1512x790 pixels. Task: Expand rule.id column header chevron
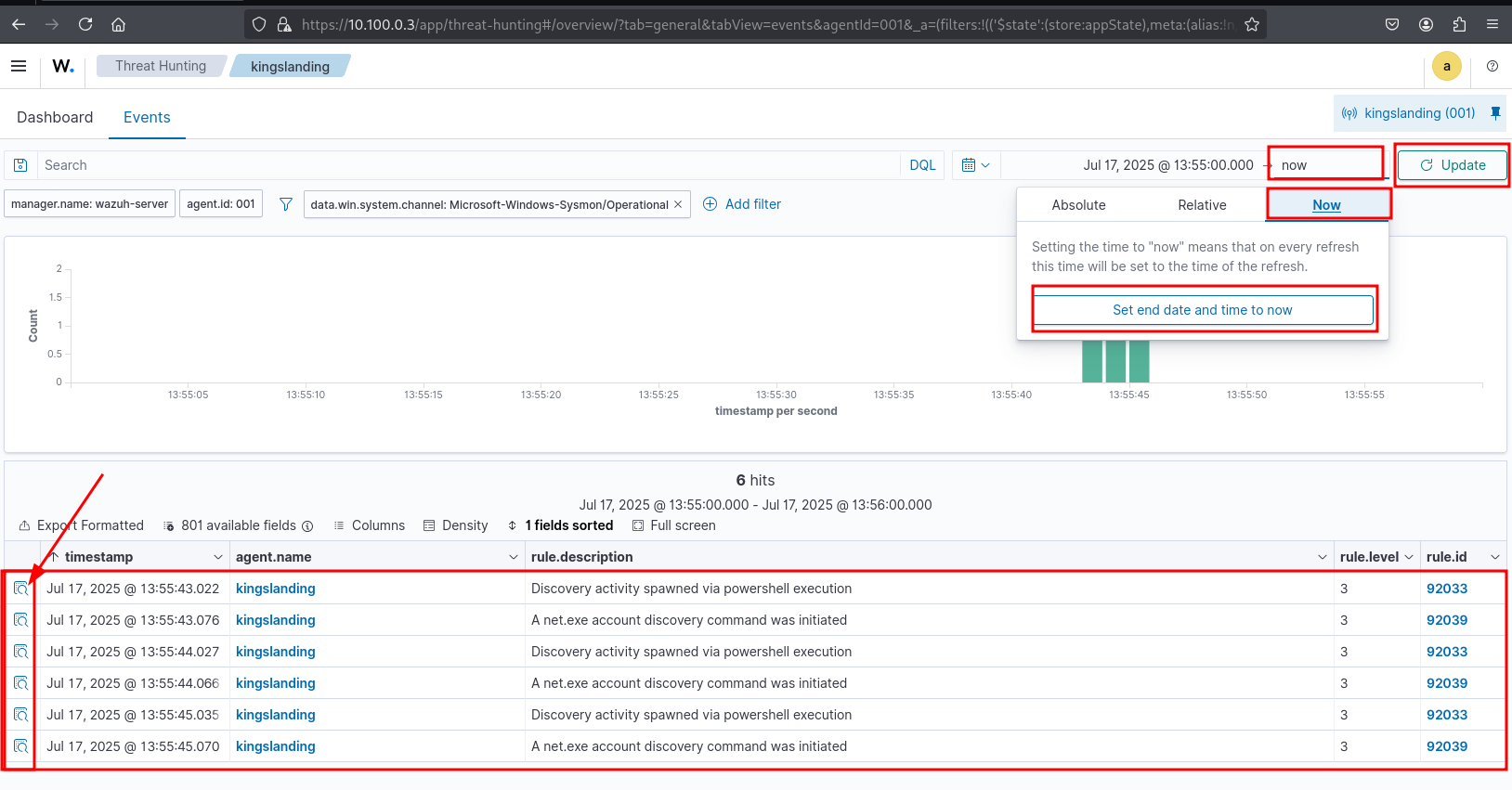click(x=1495, y=557)
